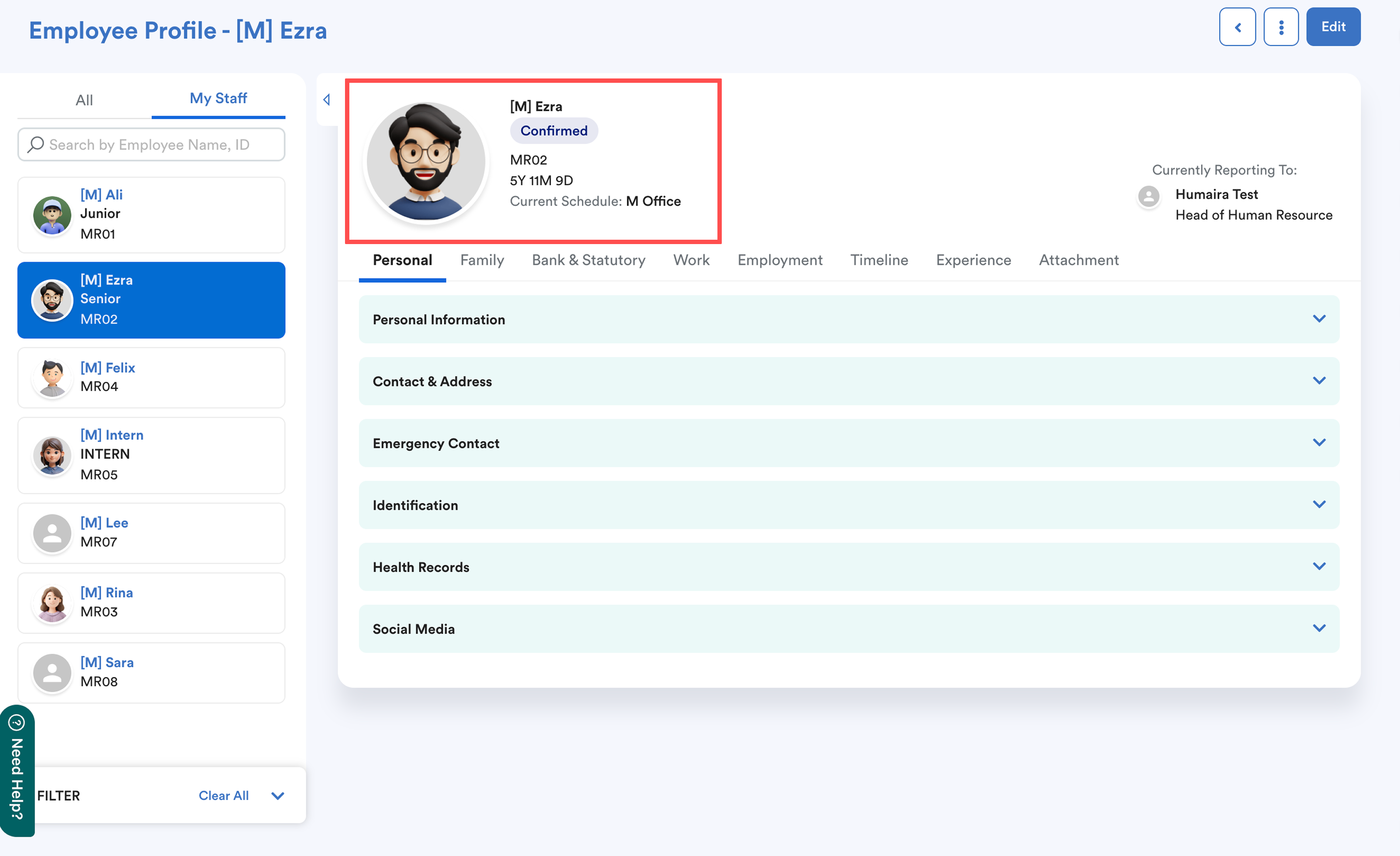Click the back arrow button at top right

click(x=1237, y=27)
